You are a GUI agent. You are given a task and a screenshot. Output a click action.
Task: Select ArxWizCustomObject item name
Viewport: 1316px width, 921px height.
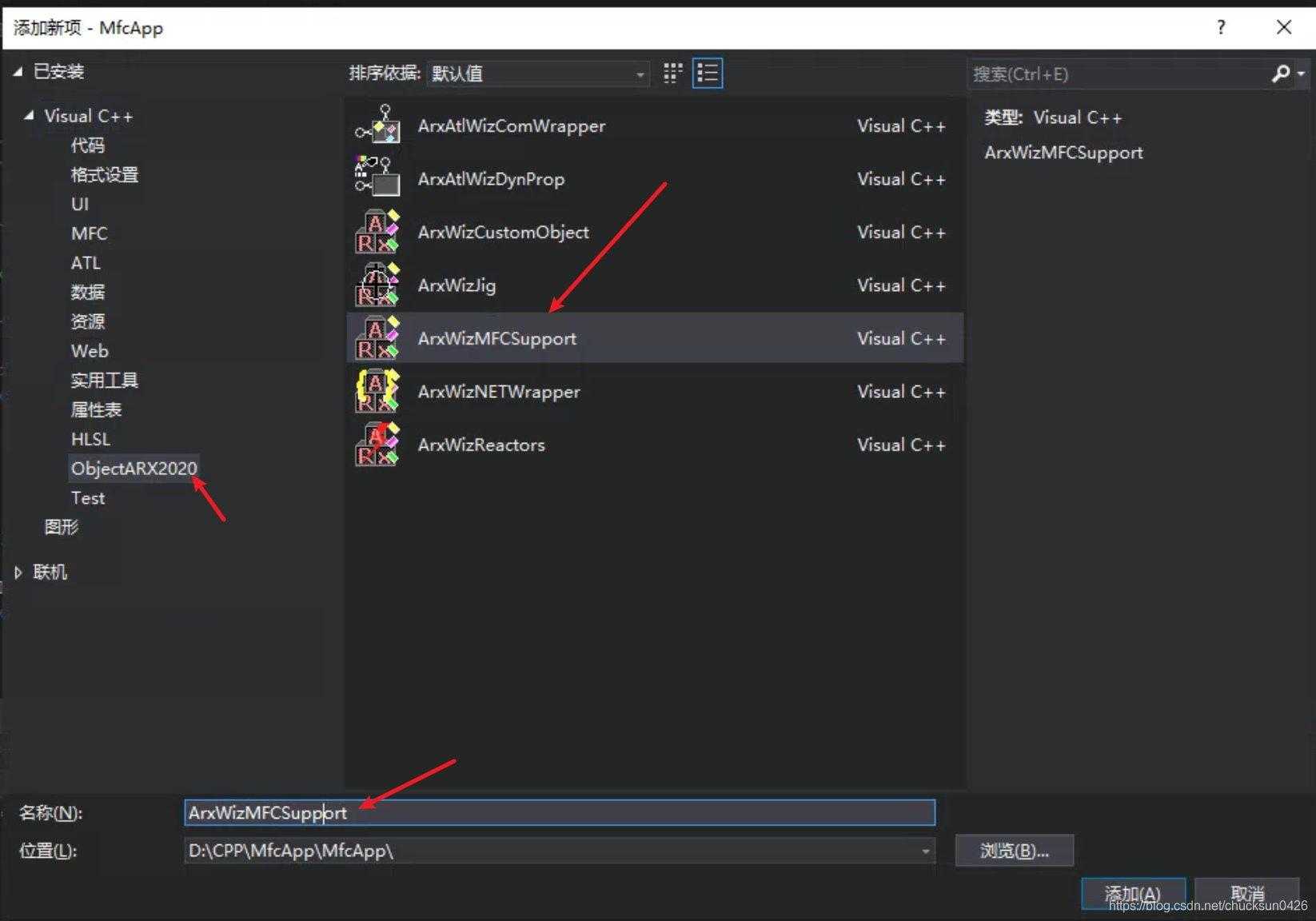(503, 232)
